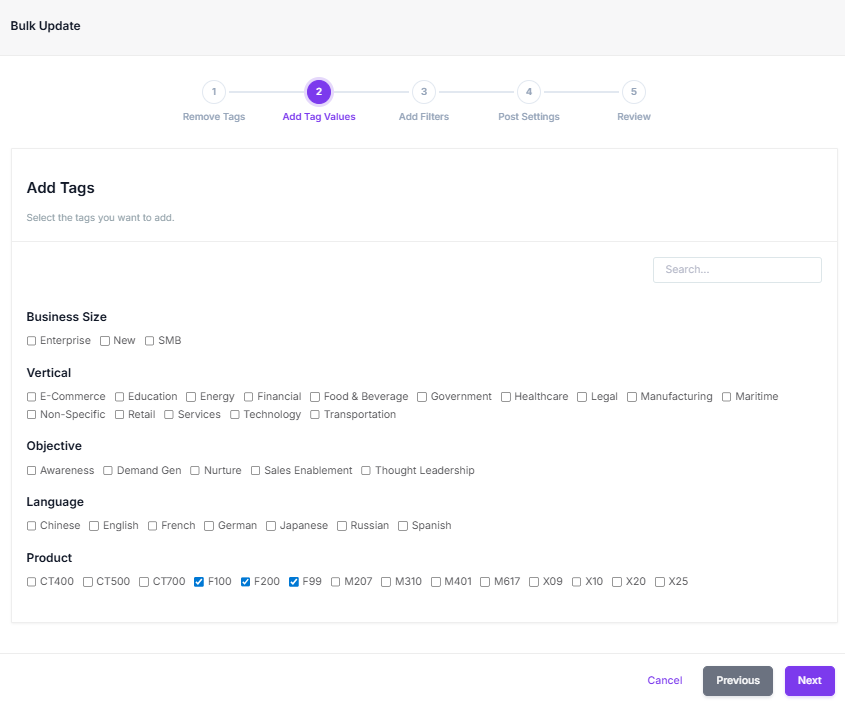This screenshot has height=704, width=845.
Task: Check the Technology checkbox
Action: click(234, 415)
